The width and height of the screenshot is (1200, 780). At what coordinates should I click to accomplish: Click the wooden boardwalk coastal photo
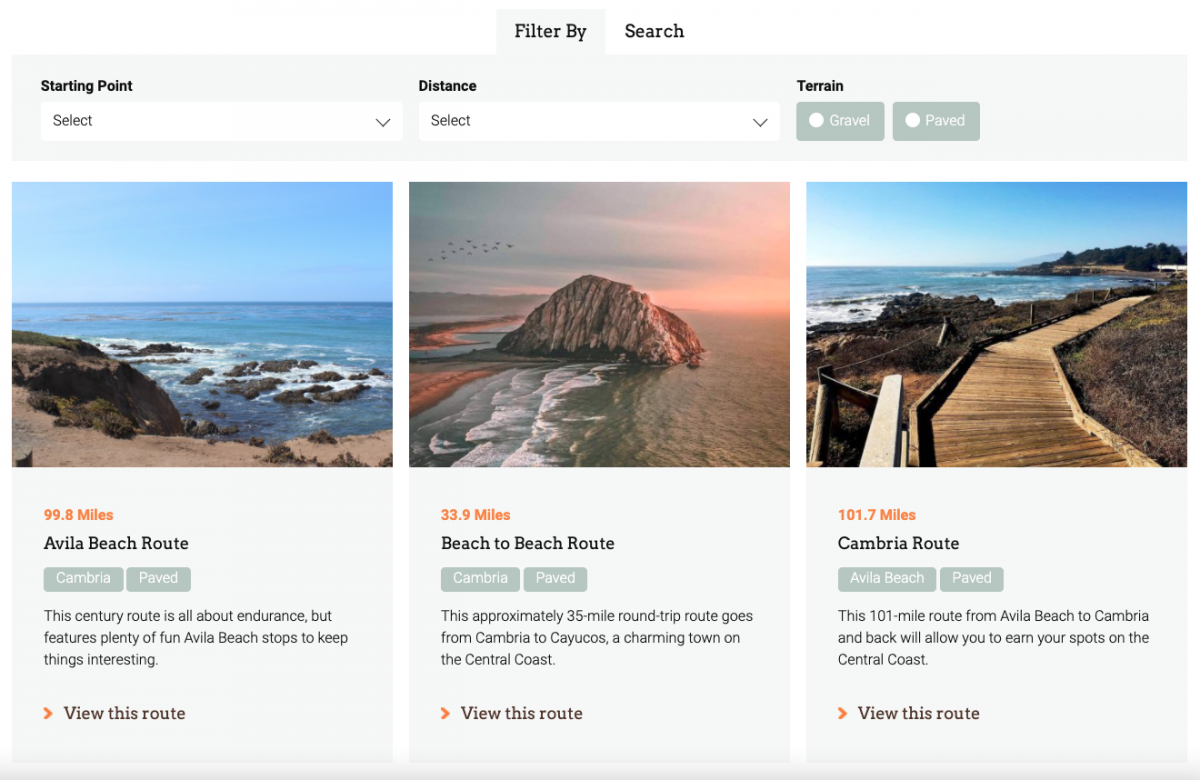996,324
